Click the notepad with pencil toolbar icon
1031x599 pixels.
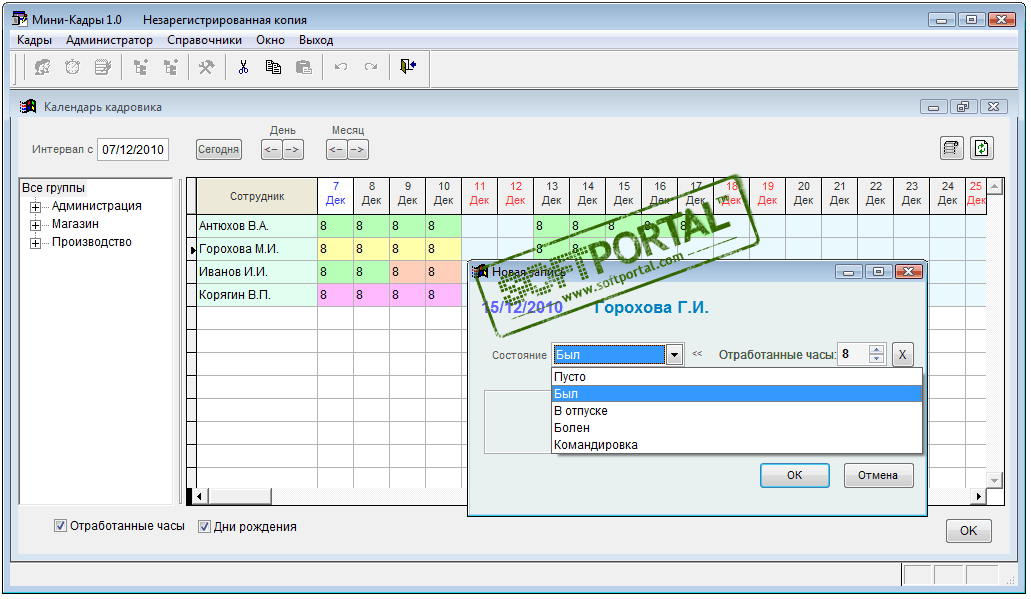(103, 67)
